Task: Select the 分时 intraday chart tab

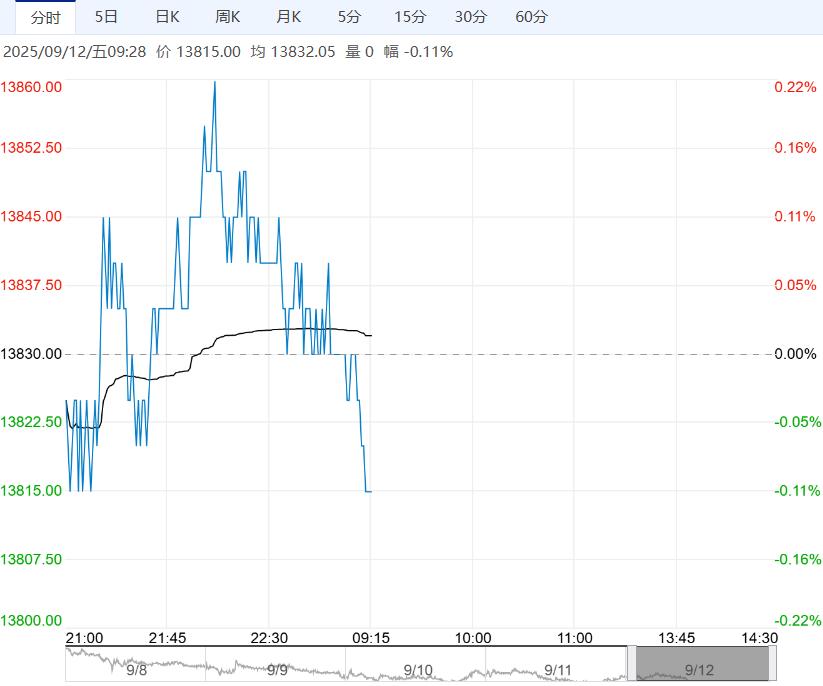Action: [x=46, y=17]
